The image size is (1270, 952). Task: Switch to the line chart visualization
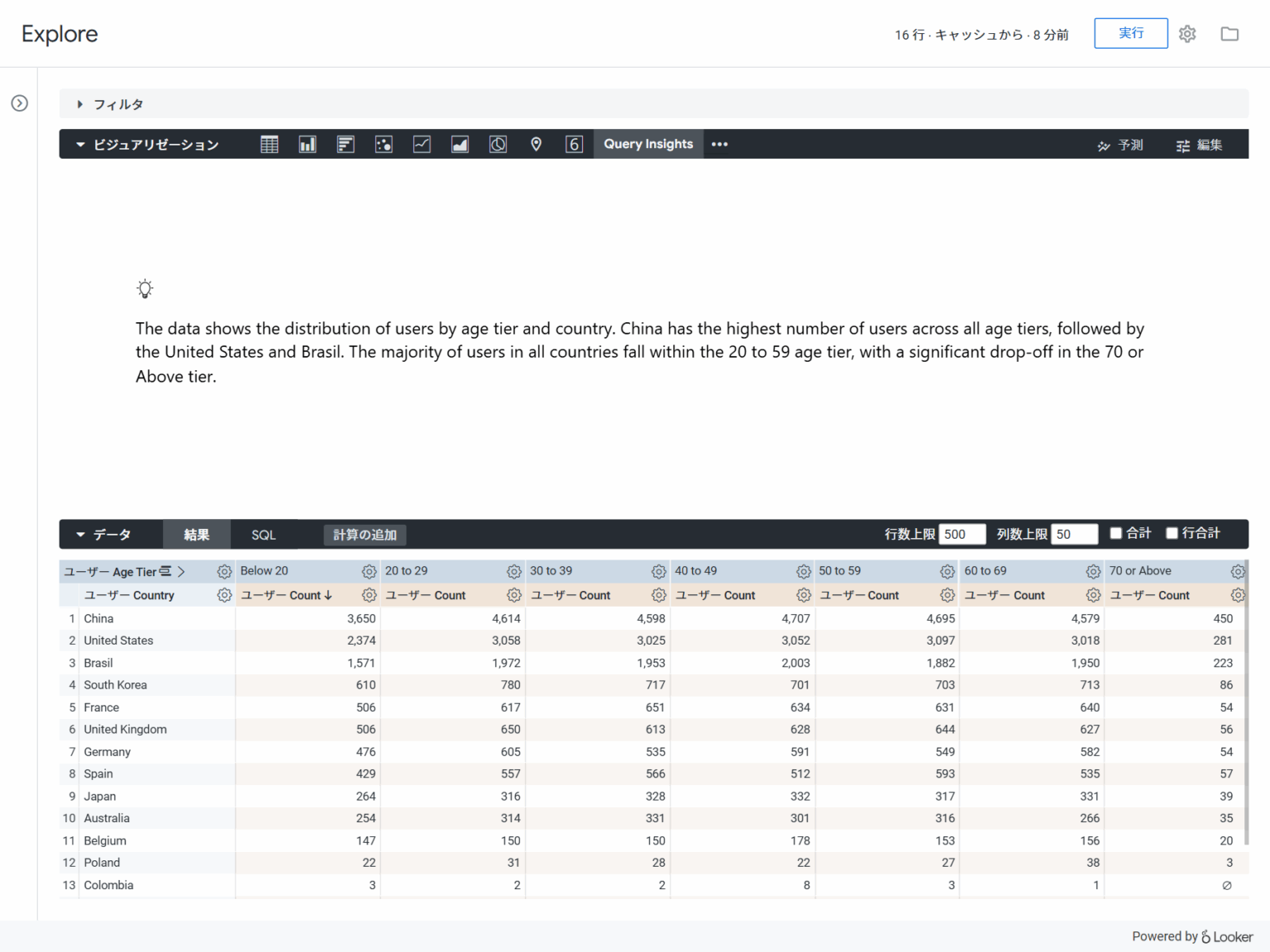pos(422,144)
